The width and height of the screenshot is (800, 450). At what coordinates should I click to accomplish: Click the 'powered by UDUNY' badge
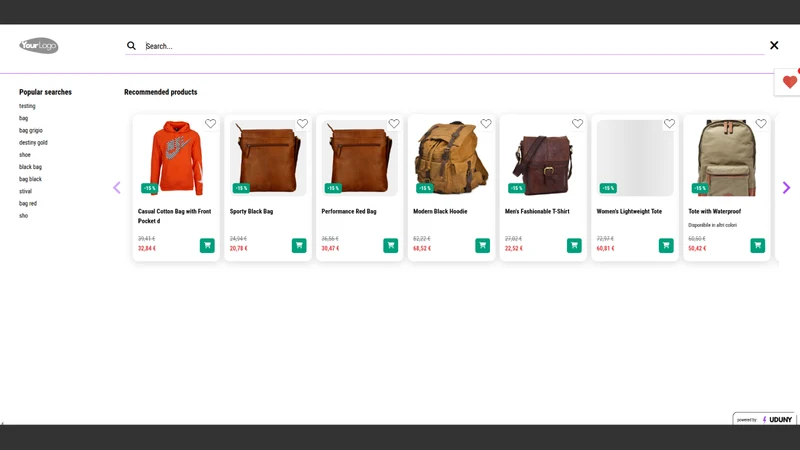764,419
